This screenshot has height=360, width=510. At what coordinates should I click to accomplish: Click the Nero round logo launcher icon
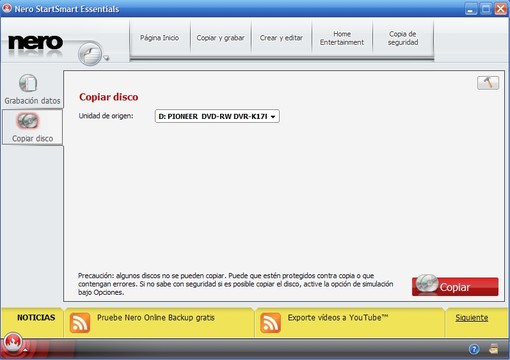[90, 53]
